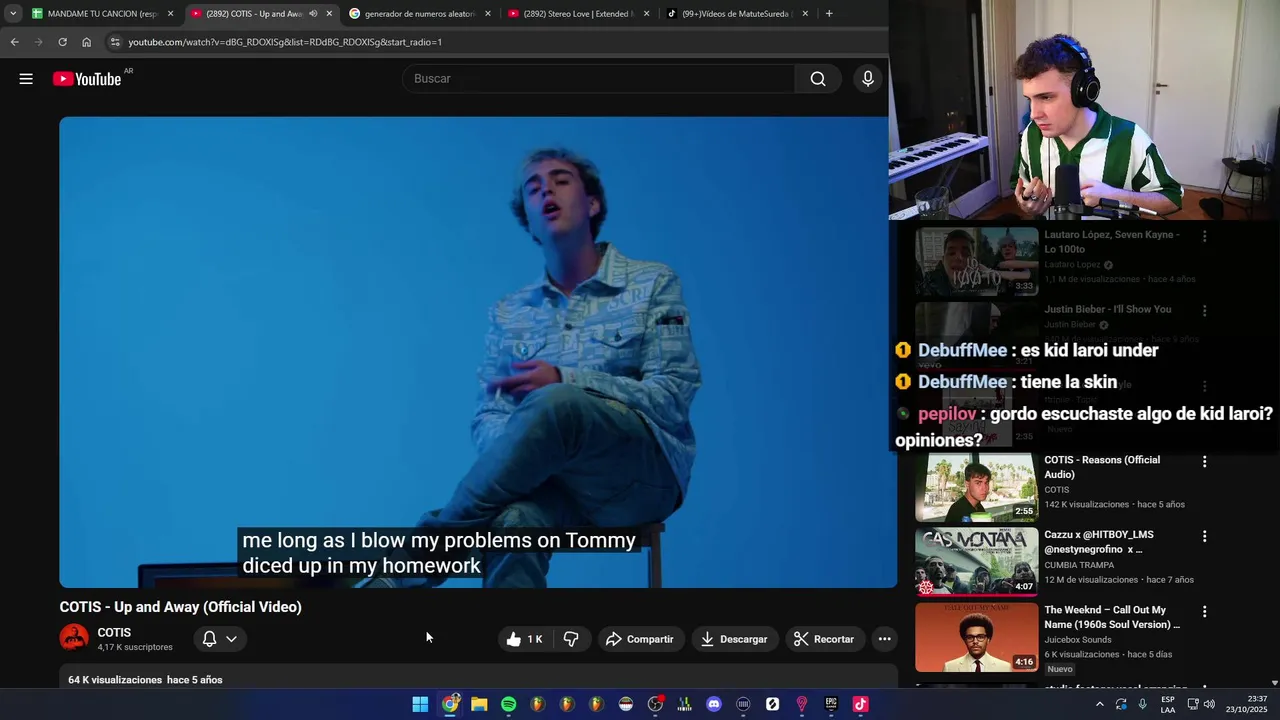
Task: Mute the COTIS tab audio icon
Action: pyautogui.click(x=313, y=14)
